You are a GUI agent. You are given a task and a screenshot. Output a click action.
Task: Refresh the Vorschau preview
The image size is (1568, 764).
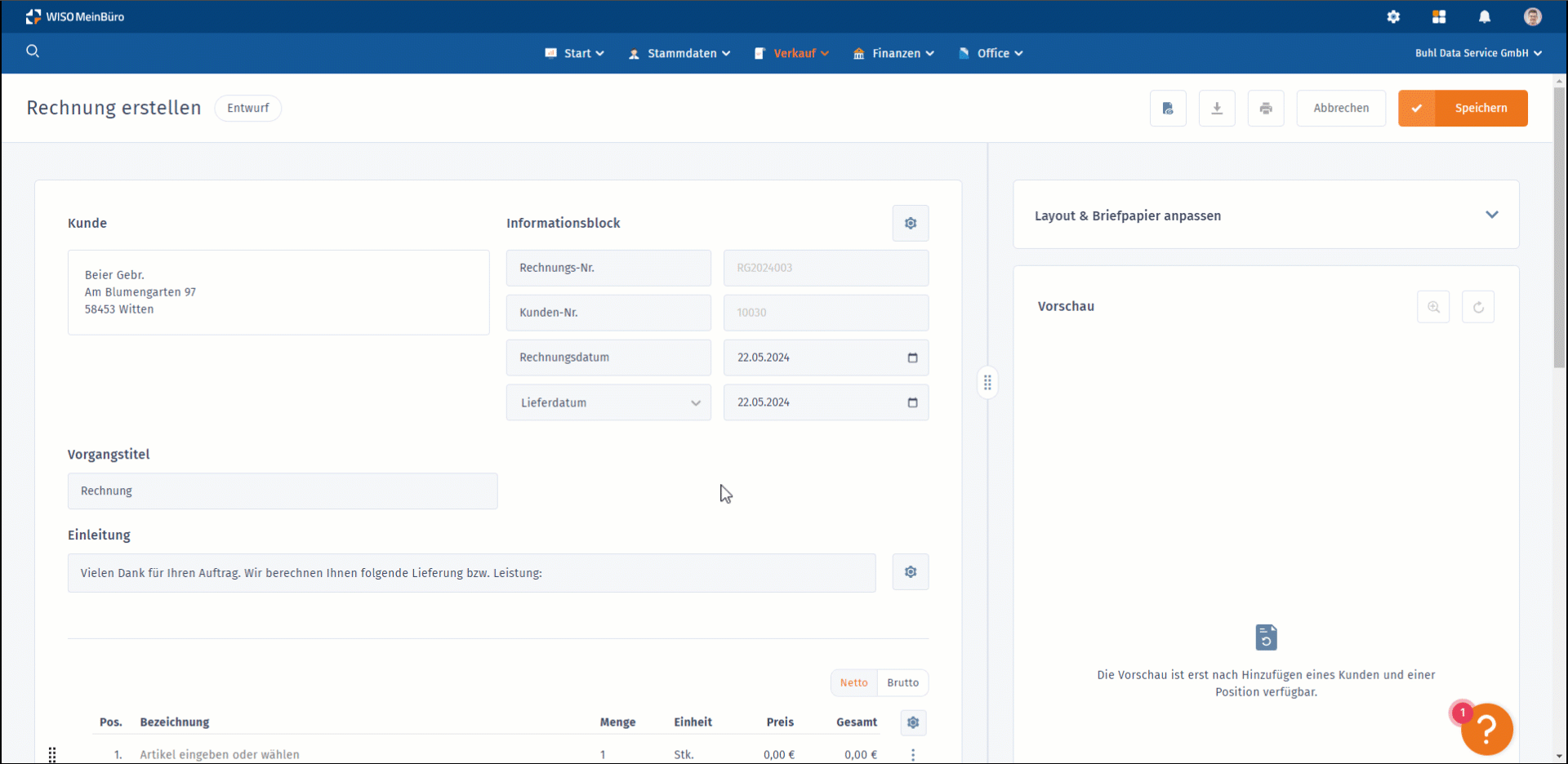[1478, 307]
